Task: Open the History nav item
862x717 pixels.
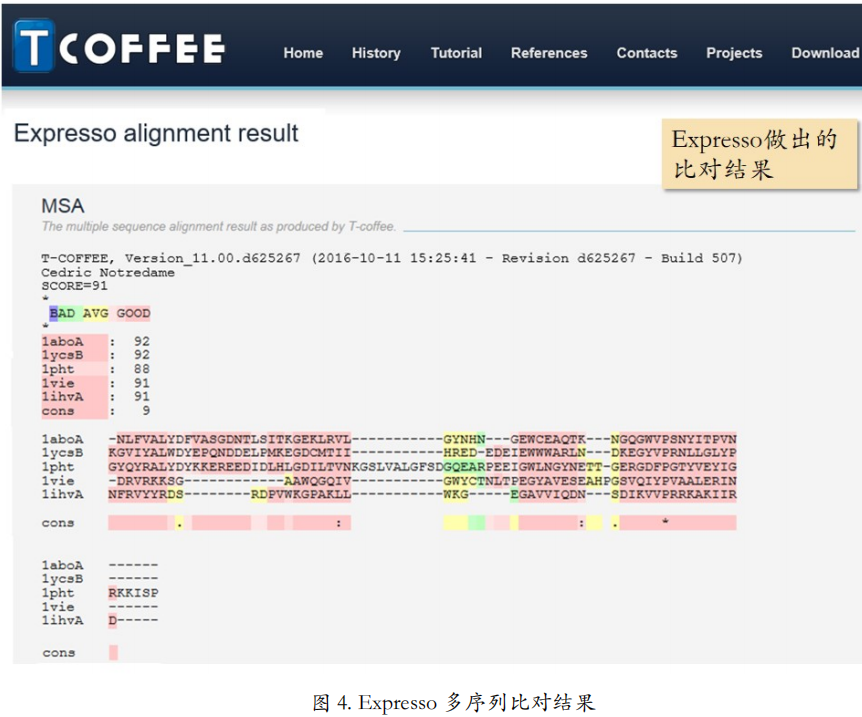Action: (x=376, y=53)
